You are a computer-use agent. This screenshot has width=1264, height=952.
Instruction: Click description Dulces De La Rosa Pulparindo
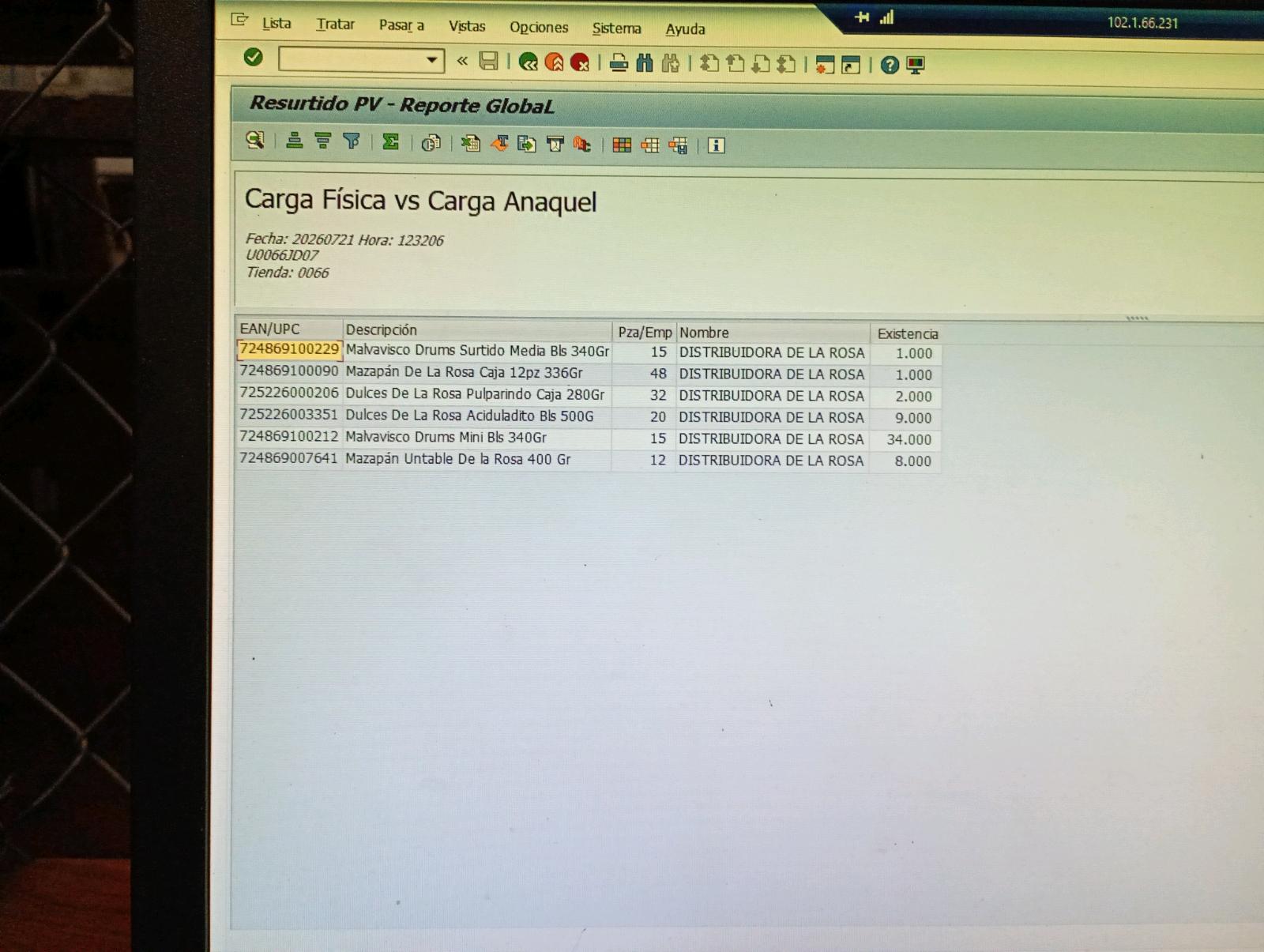(475, 394)
